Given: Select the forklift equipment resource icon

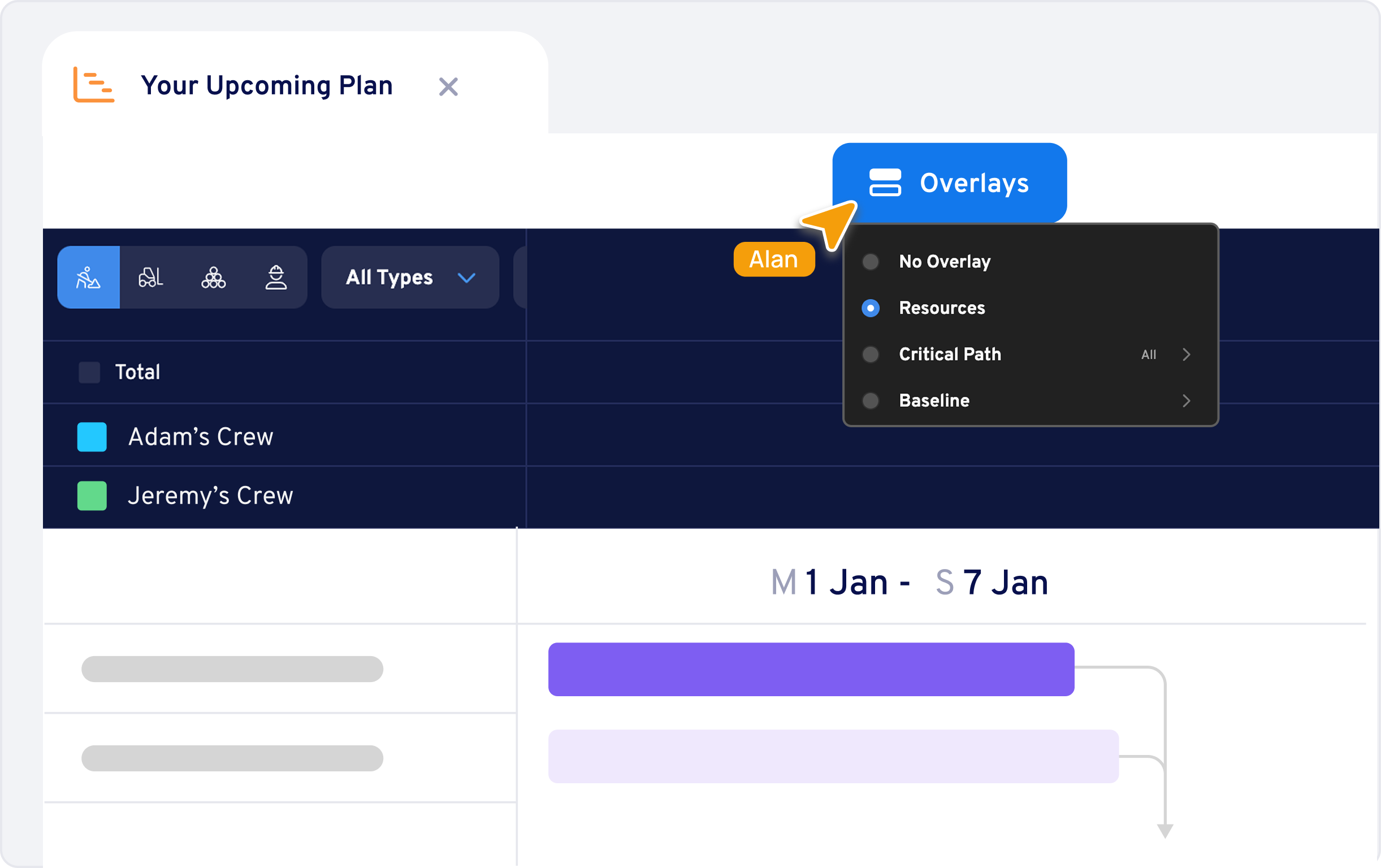Looking at the screenshot, I should 151,277.
